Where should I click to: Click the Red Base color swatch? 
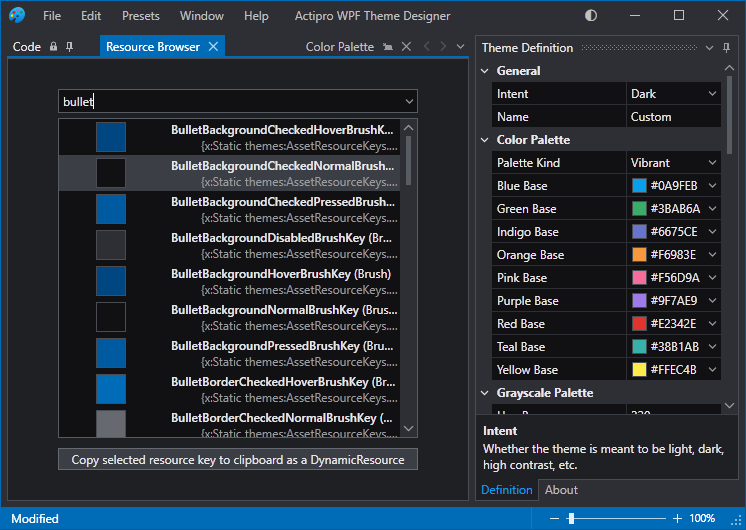pos(639,324)
